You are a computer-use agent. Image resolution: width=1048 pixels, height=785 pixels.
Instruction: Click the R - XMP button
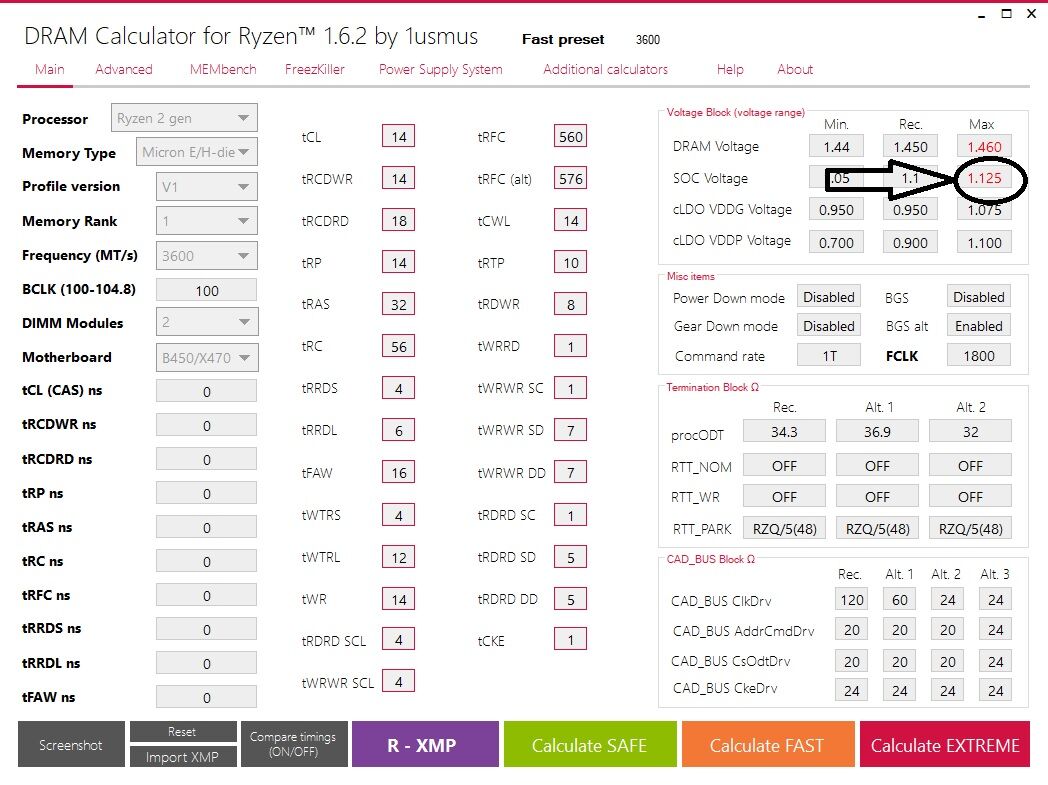pyautogui.click(x=425, y=744)
